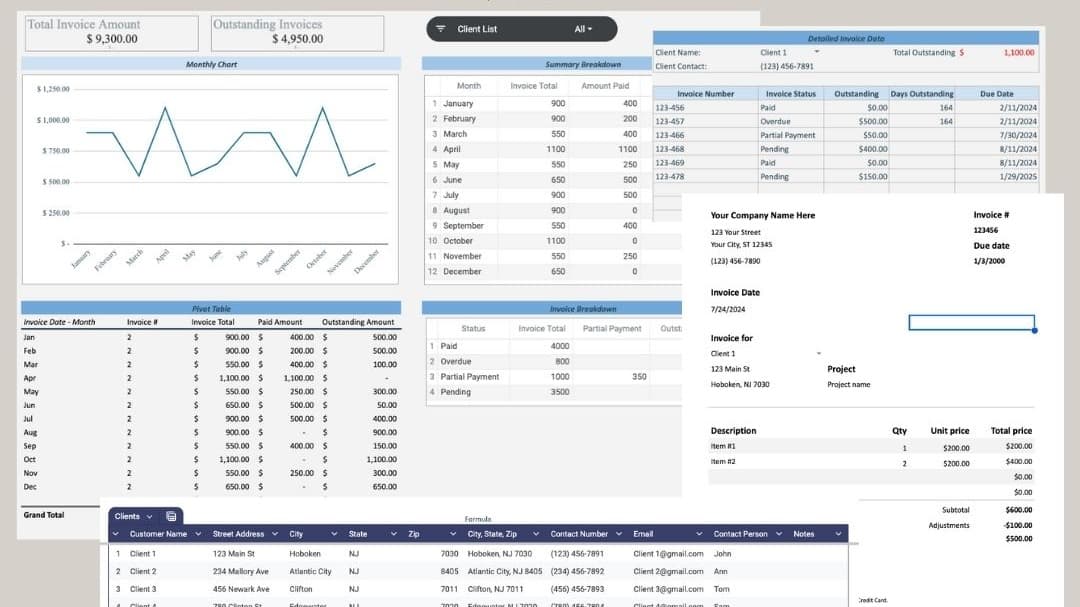Select the Overdue row in Invoice Breakdown
Viewport: 1080px width, 607px height.
[x=554, y=362]
